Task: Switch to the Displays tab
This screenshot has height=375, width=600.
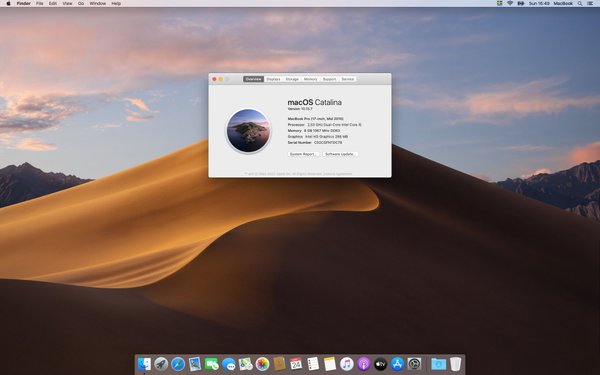Action: [273, 79]
